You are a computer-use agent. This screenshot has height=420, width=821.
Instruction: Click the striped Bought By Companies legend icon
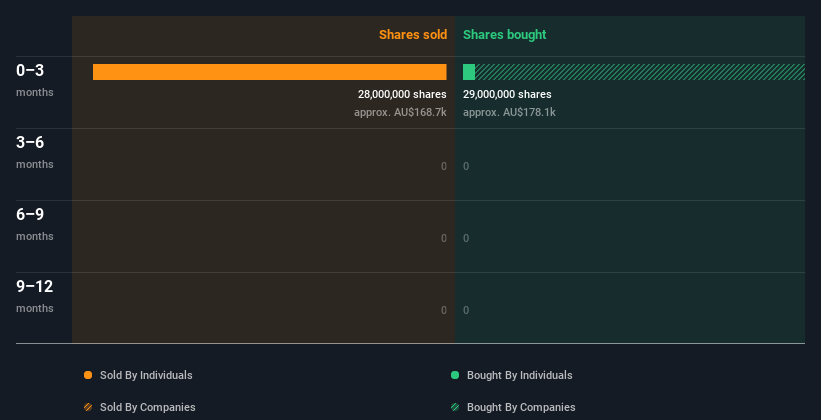[455, 407]
